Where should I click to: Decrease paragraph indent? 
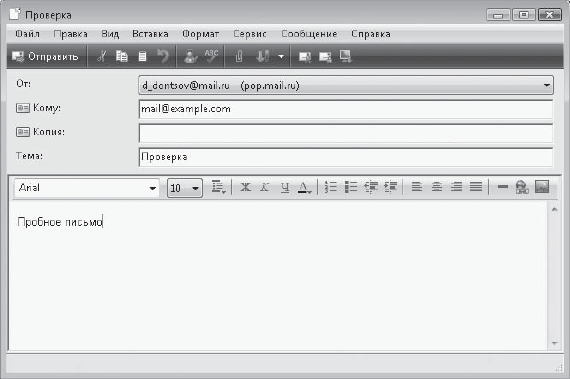(371, 187)
